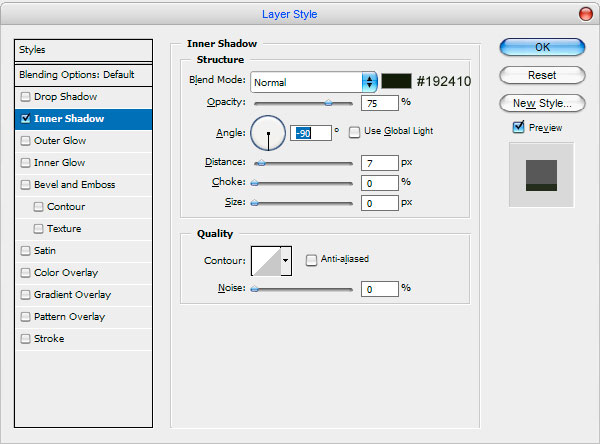
Task: Click the Contour curve thumbnail
Action: click(266, 261)
